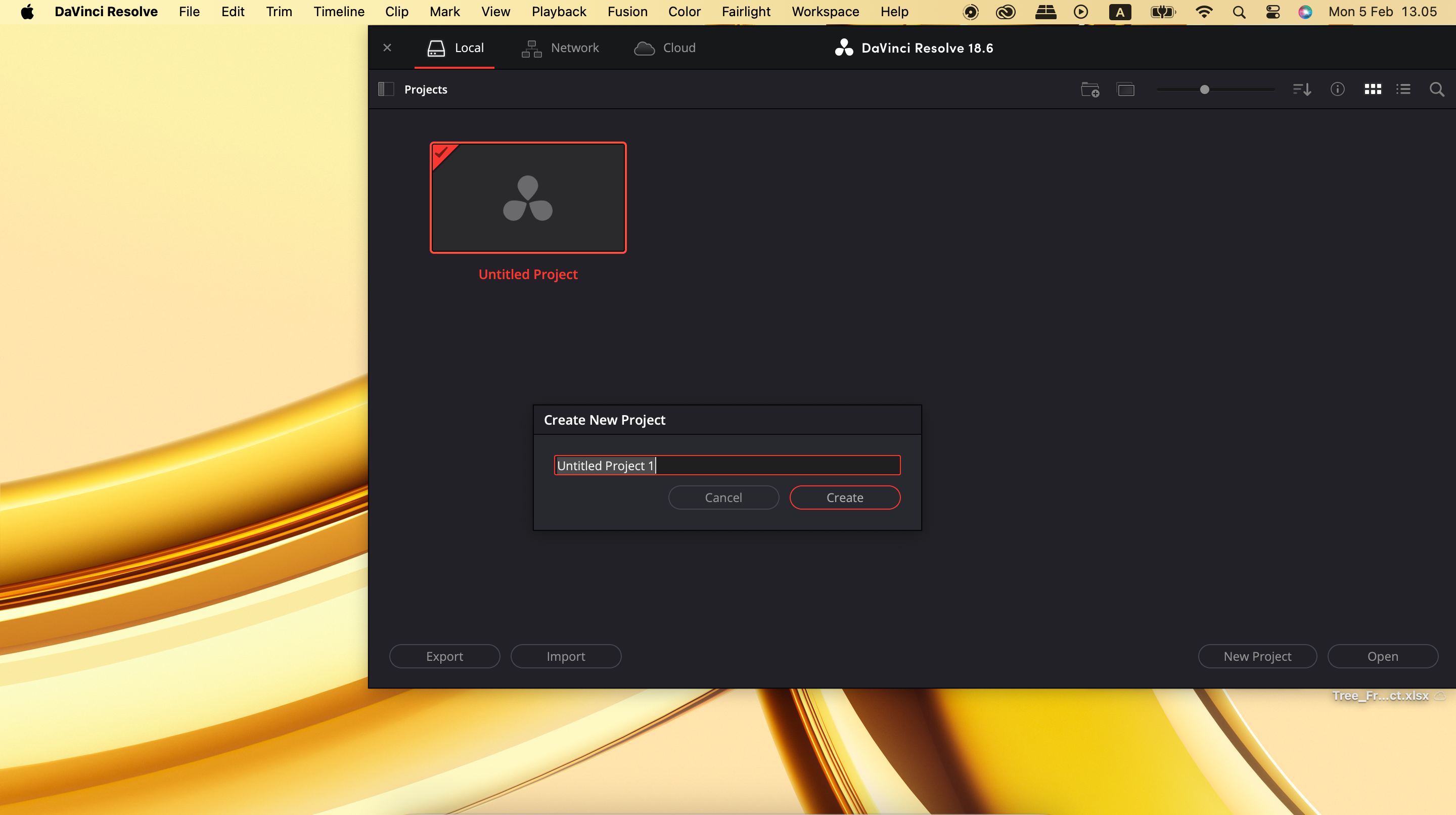Click Create to confirm new project
Viewport: 1456px width, 815px height.
point(844,497)
